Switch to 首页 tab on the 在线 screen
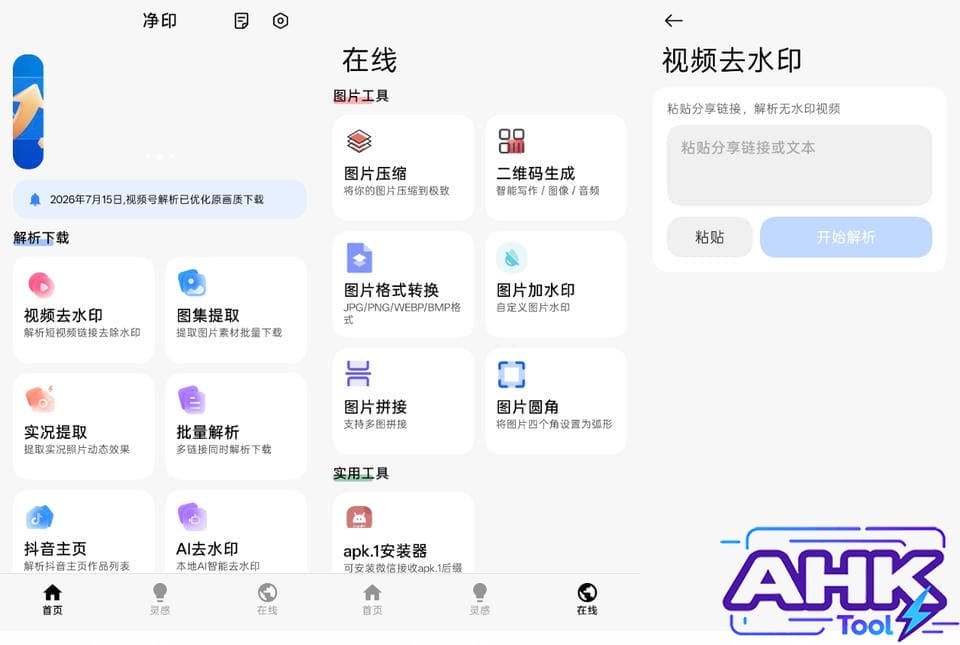 [x=372, y=599]
